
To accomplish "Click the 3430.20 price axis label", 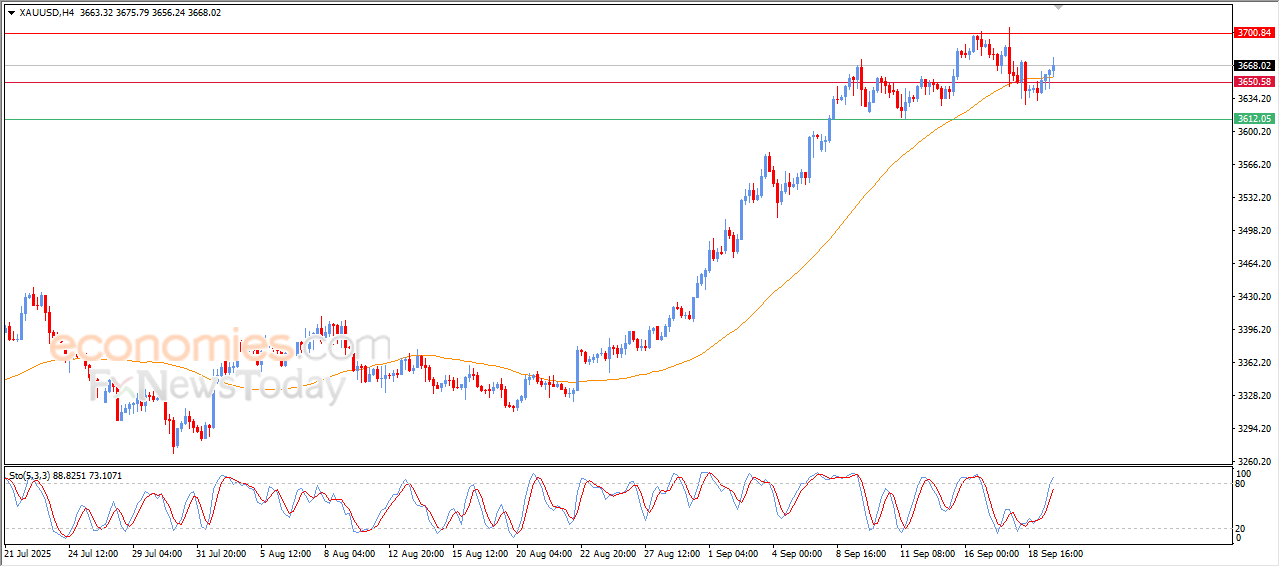I will 1253,297.
